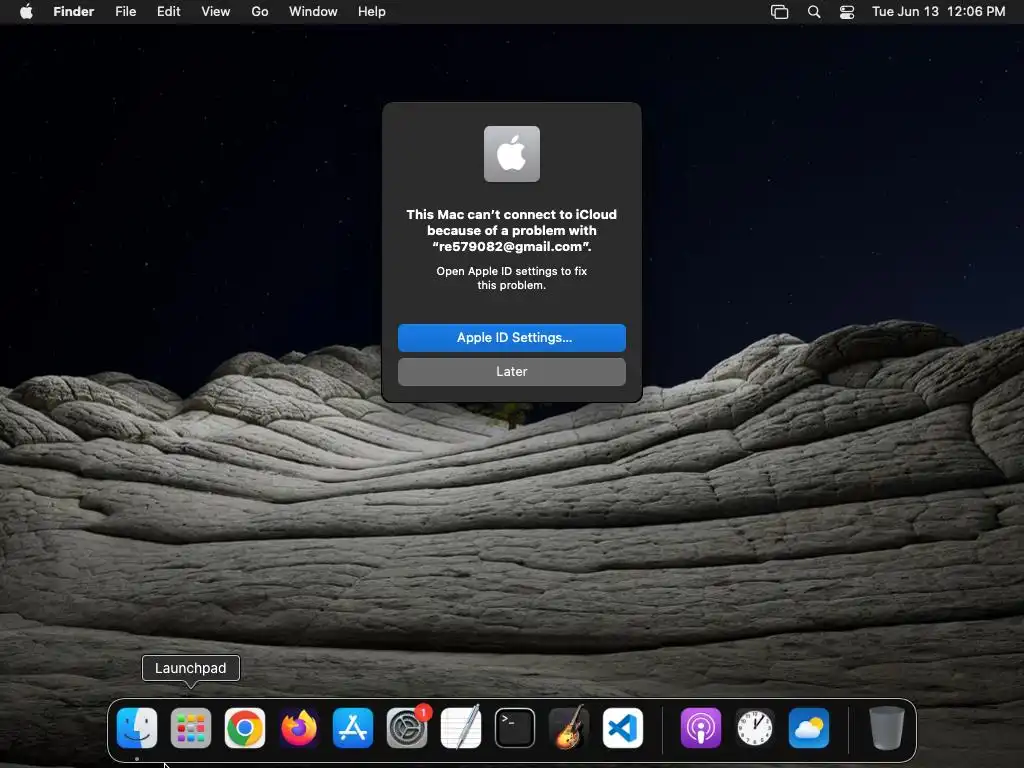Open the Clock app icon
This screenshot has width=1024, height=768.
click(755, 728)
